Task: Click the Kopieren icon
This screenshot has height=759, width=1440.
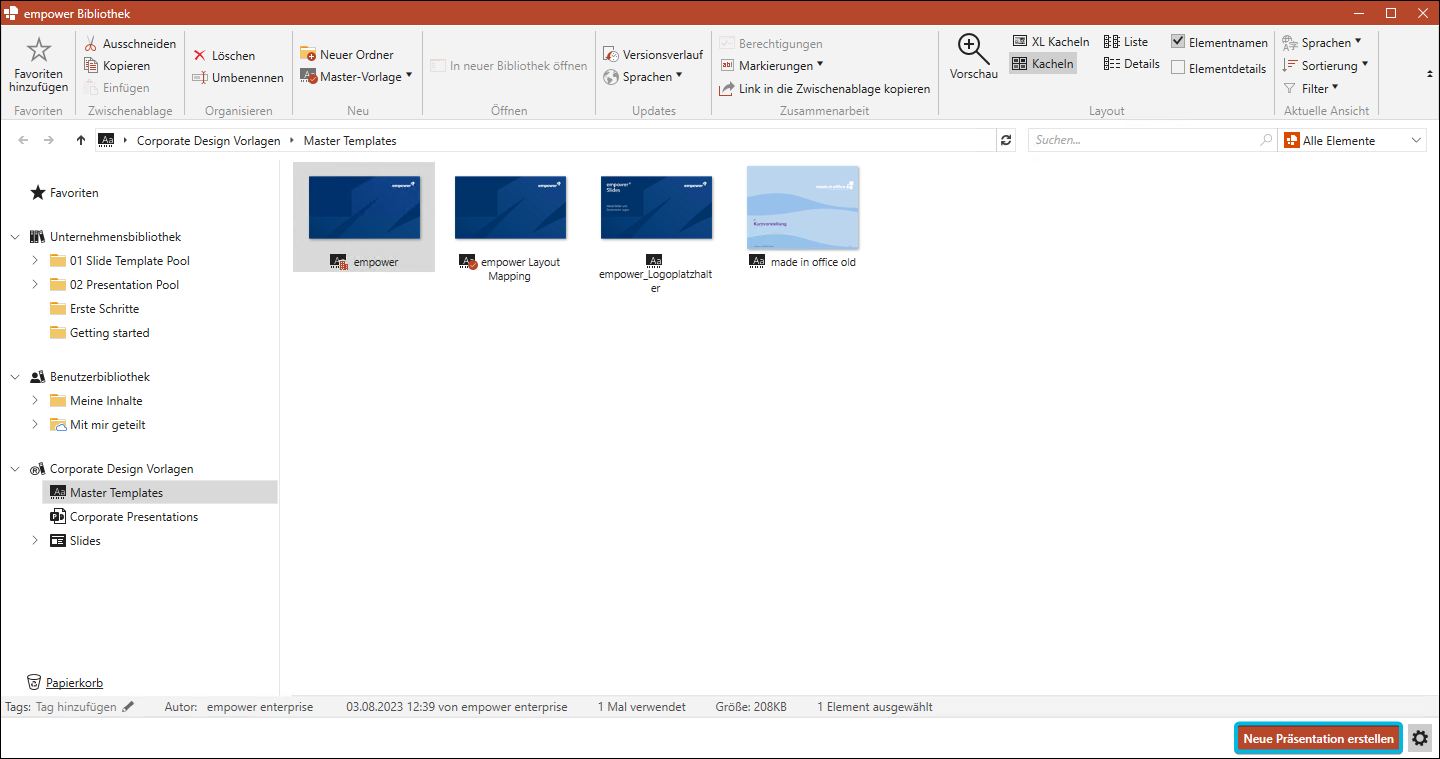Action: tap(91, 66)
